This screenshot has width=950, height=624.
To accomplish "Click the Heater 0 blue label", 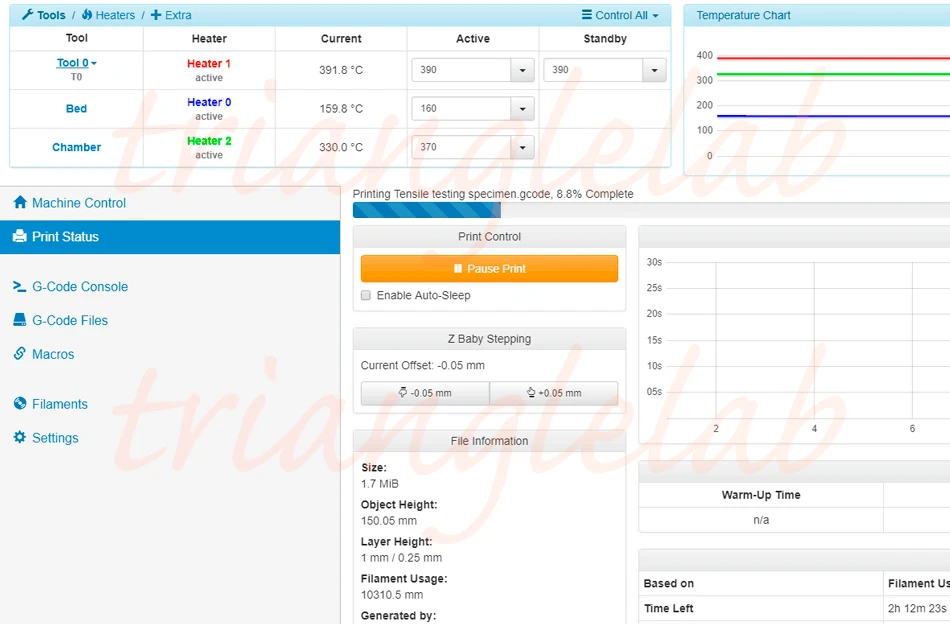I will tap(209, 102).
